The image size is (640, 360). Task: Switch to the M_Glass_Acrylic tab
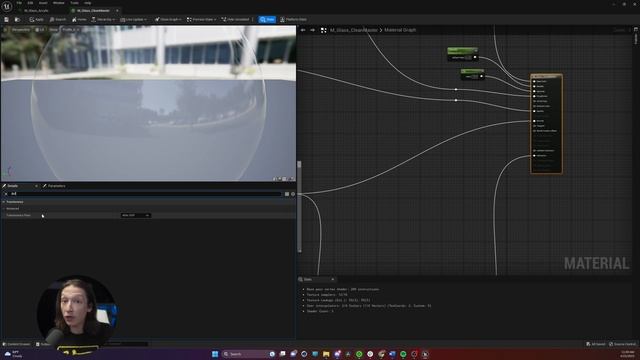[36, 11]
